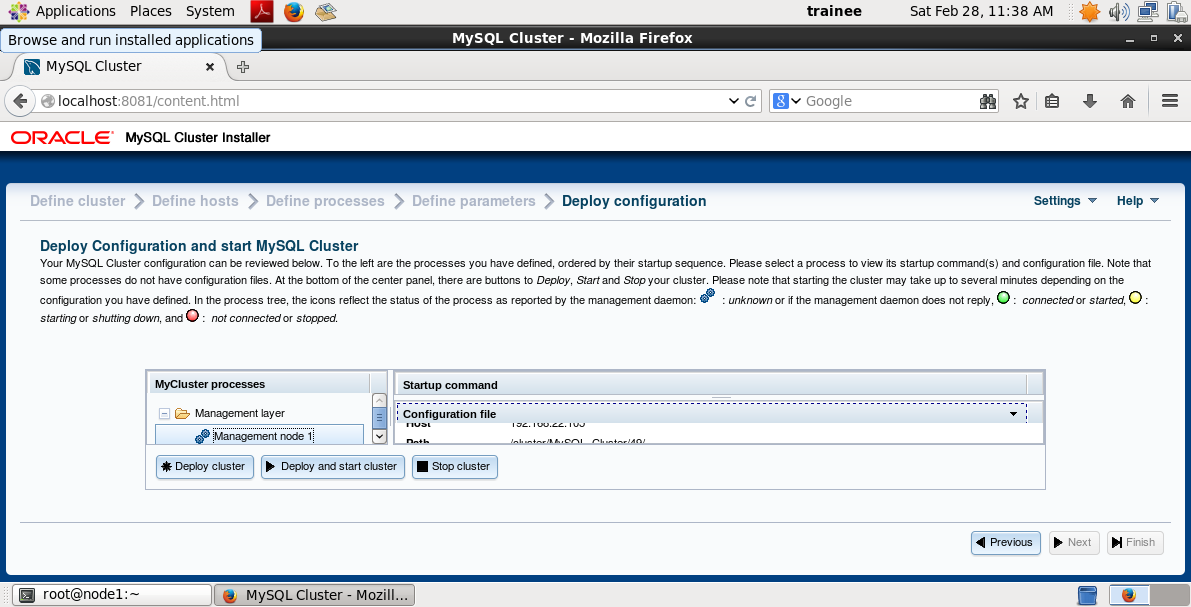
Task: Click the network connection tray icon
Action: point(1148,11)
